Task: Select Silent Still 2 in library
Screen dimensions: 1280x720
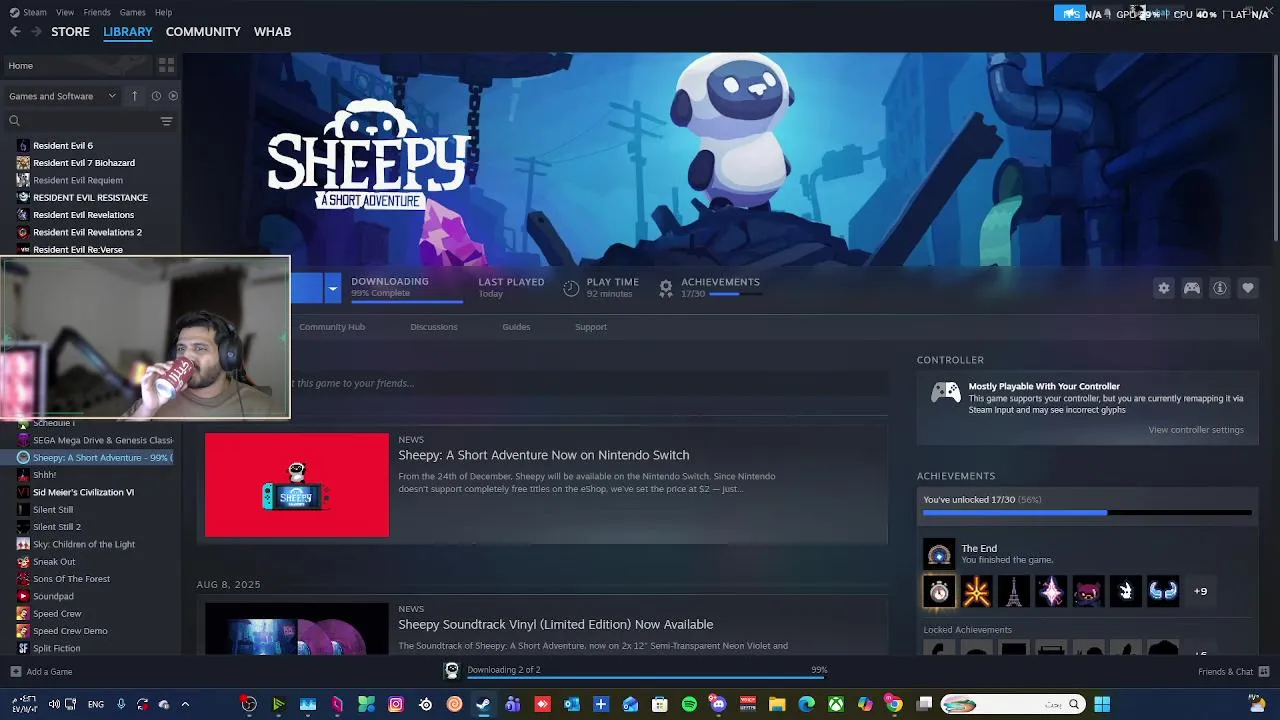Action: tap(57, 527)
